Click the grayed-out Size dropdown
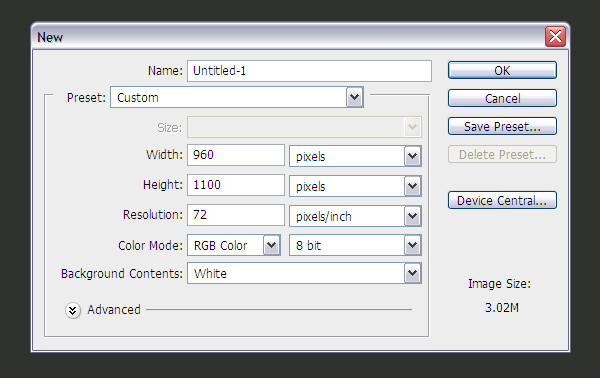600x378 pixels. click(x=304, y=127)
